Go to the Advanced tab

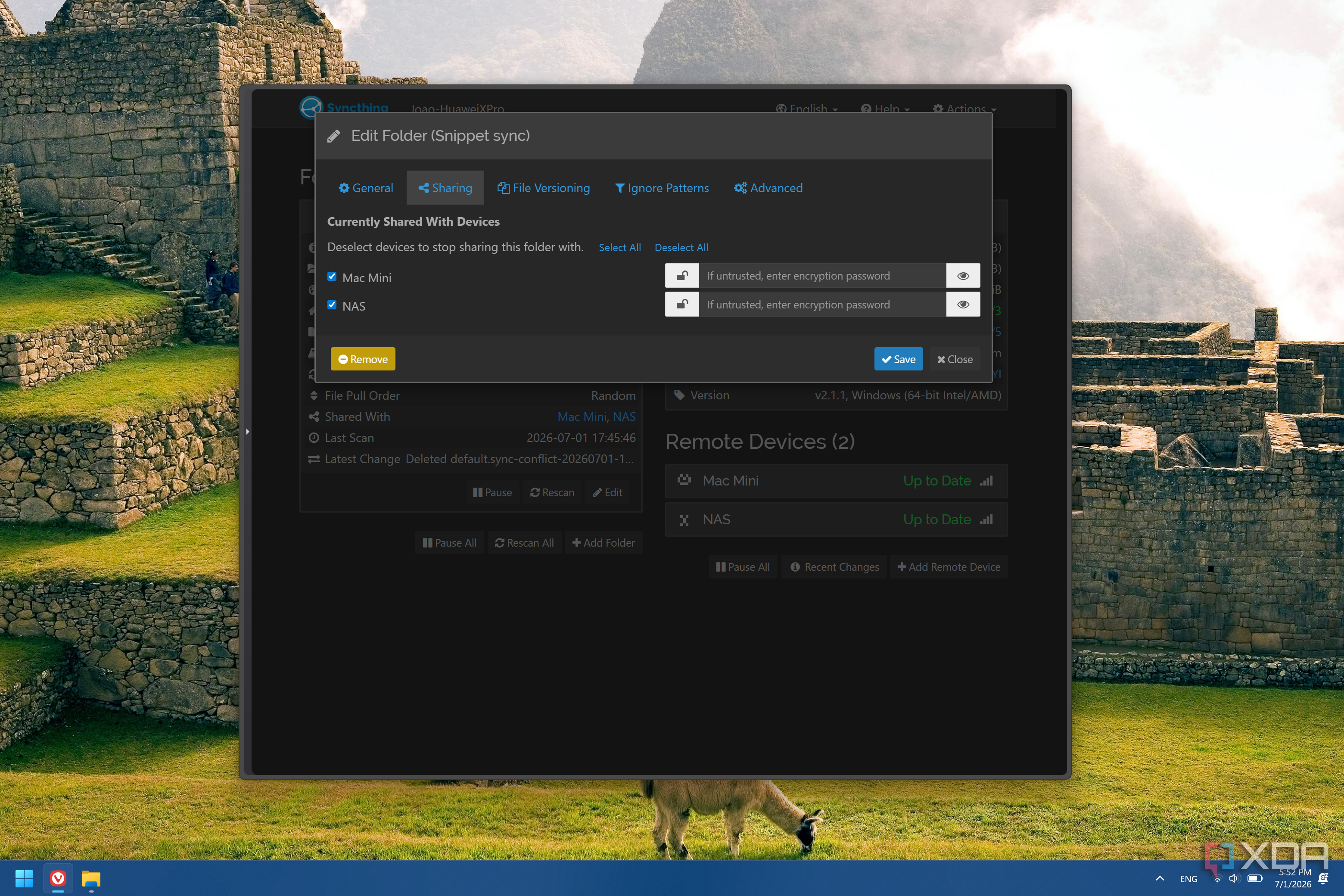coord(768,188)
